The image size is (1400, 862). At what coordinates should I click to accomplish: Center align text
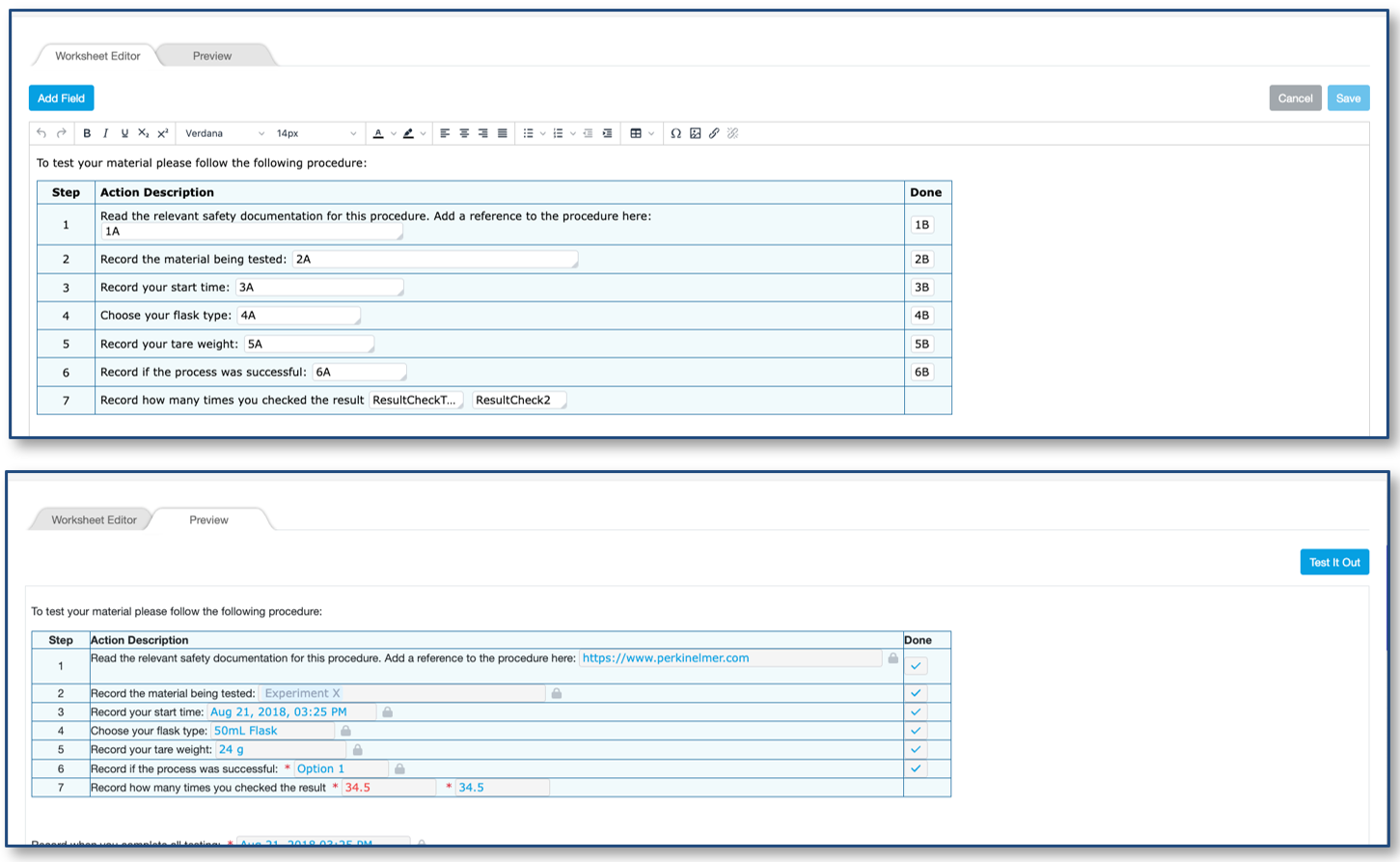click(464, 133)
